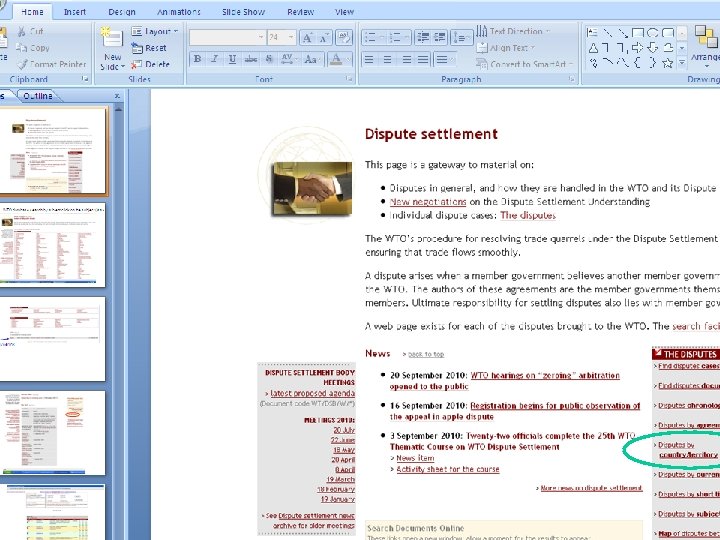The height and width of the screenshot is (540, 720).
Task: Select the Text Box shape in gallery
Action: (x=593, y=32)
